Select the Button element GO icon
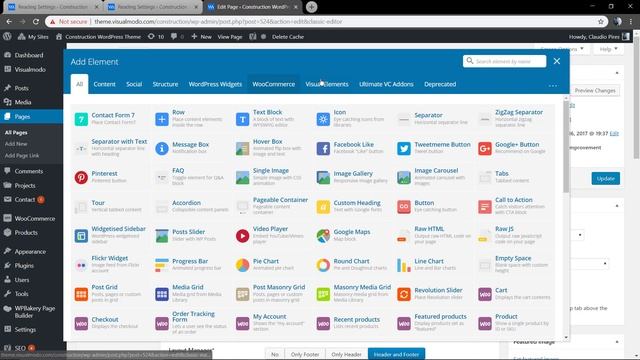The height and width of the screenshot is (360, 640). (404, 207)
